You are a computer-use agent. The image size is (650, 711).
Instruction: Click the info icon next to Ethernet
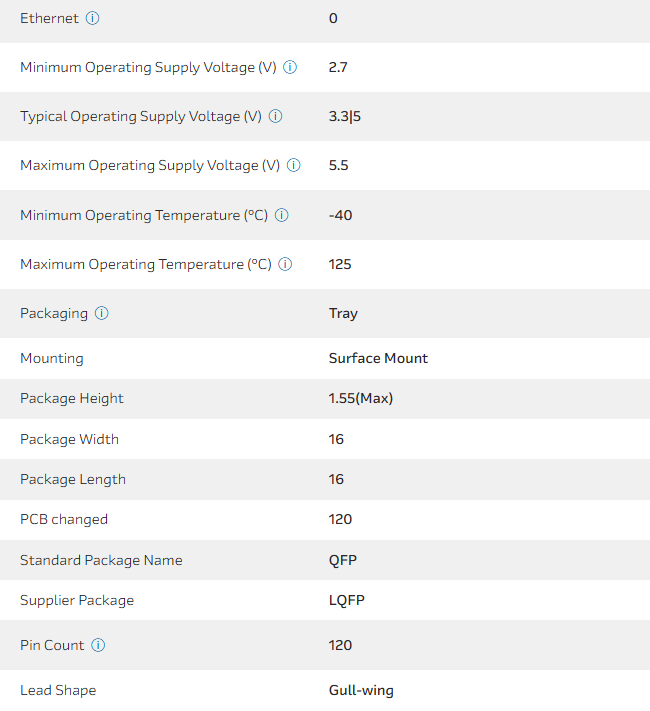coord(93,18)
